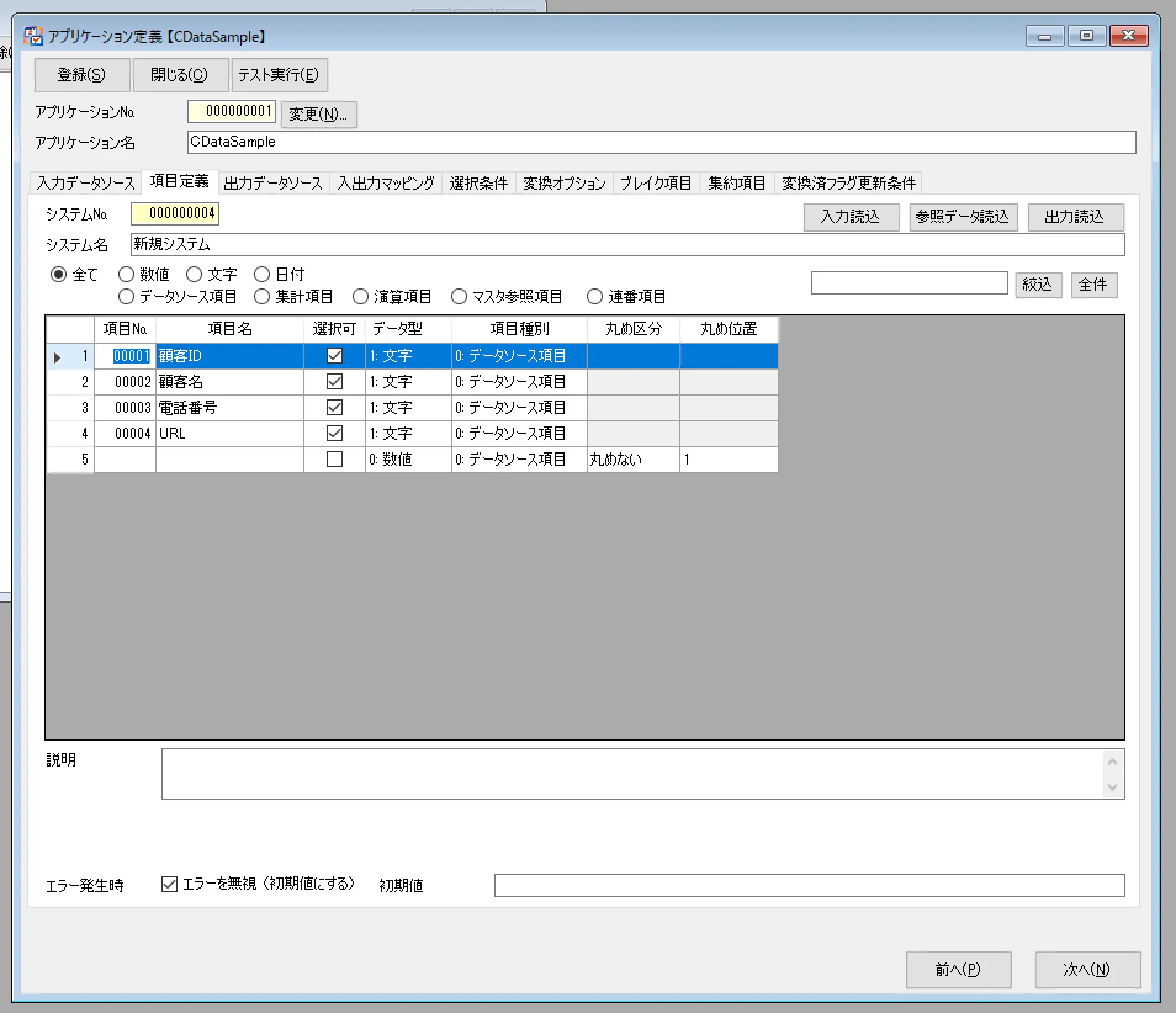
Task: Select 集計項目 radio button
Action: 262,296
